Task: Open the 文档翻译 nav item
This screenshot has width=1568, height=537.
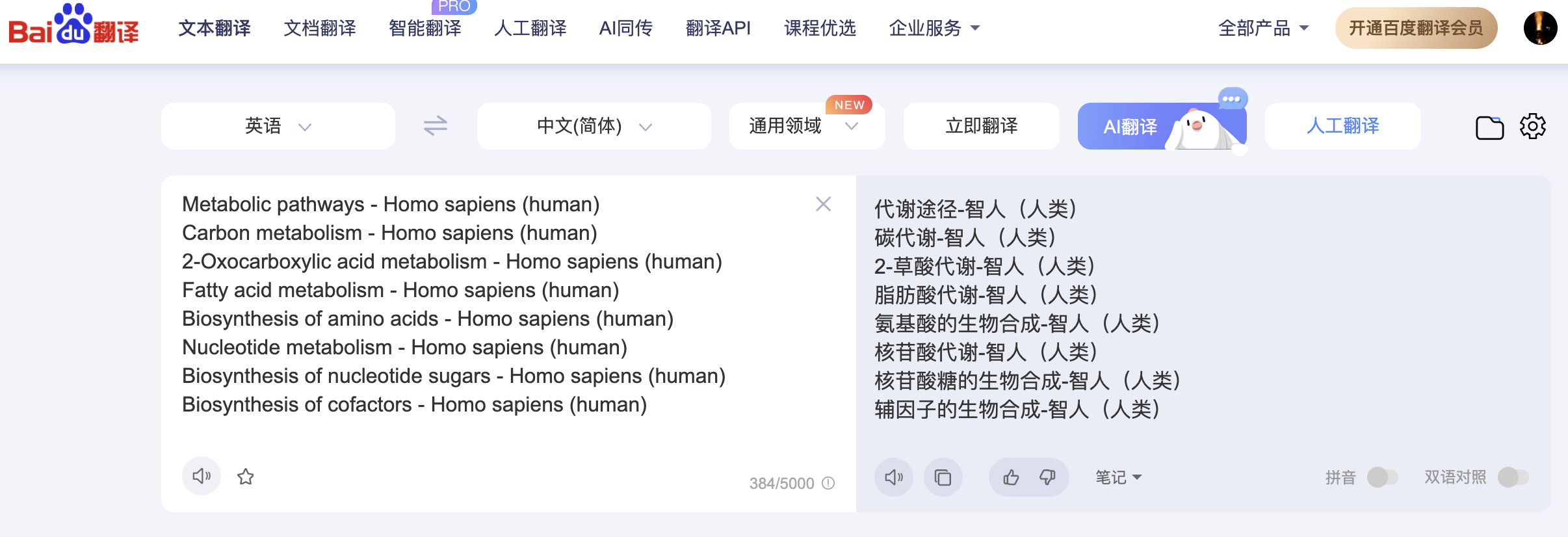Action: [319, 28]
